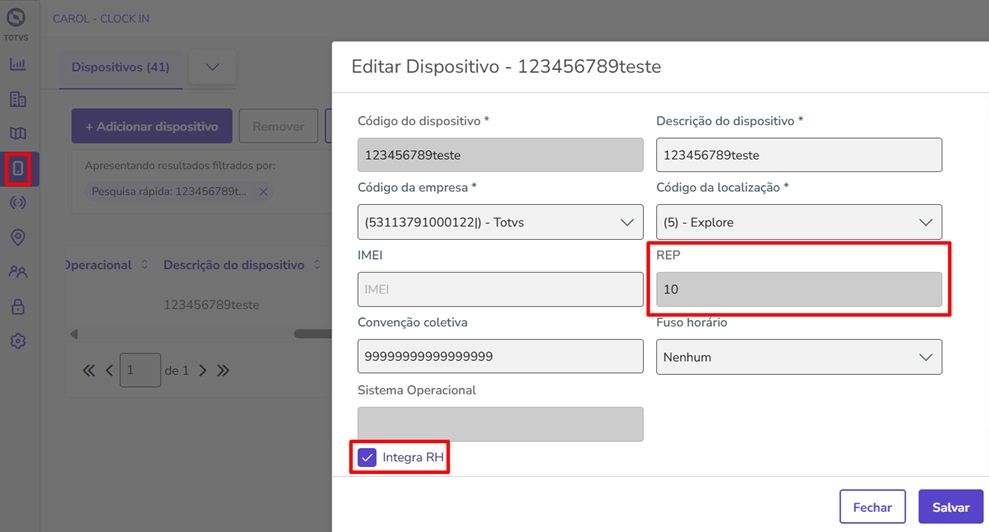Open the map icon in sidebar

[18, 133]
